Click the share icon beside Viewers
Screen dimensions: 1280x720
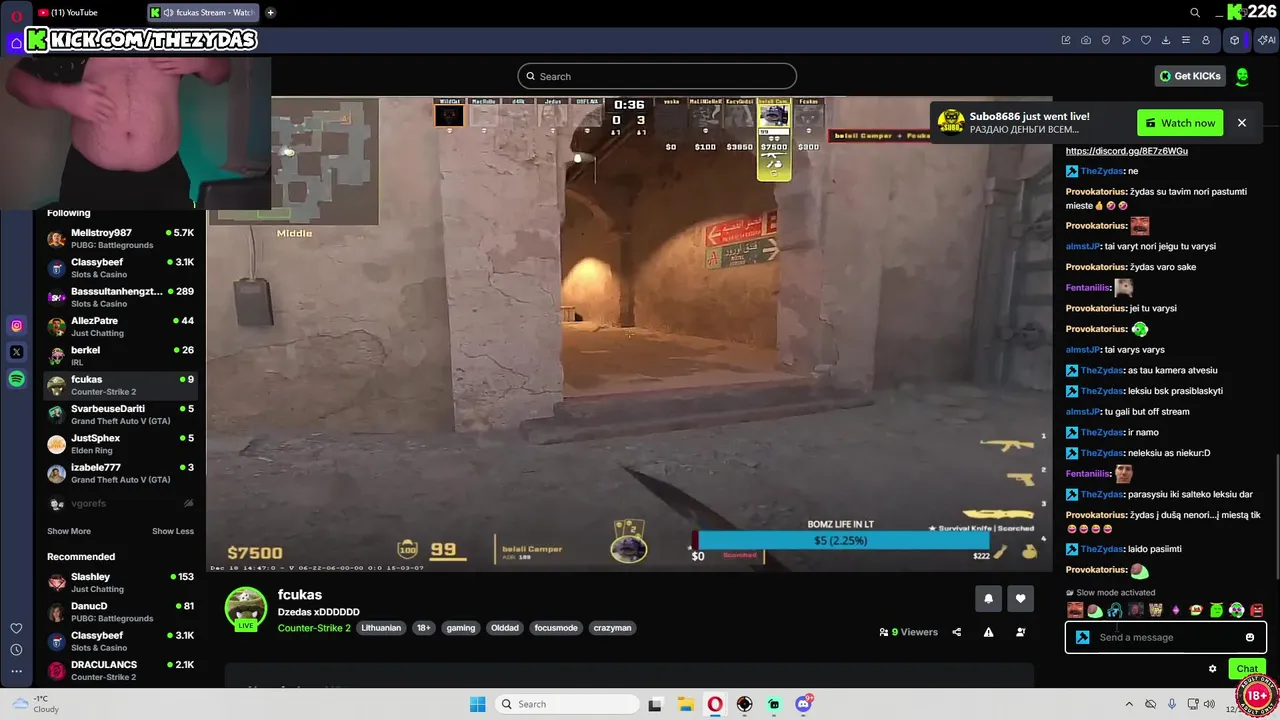click(956, 632)
